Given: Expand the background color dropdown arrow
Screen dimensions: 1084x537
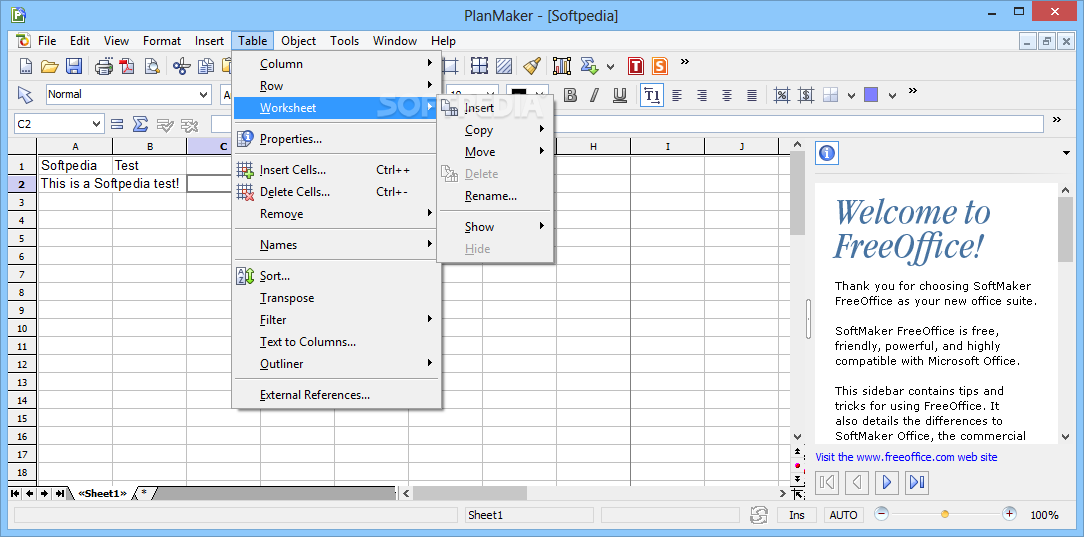Looking at the screenshot, I should tap(893, 95).
